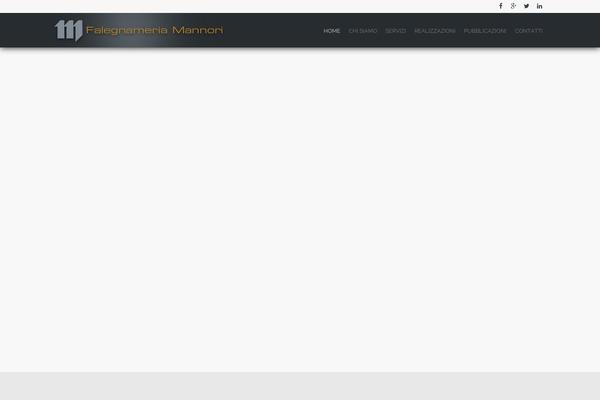Image resolution: width=600 pixels, height=400 pixels.
Task: Open the Google Plus social icon
Action: [x=513, y=6]
